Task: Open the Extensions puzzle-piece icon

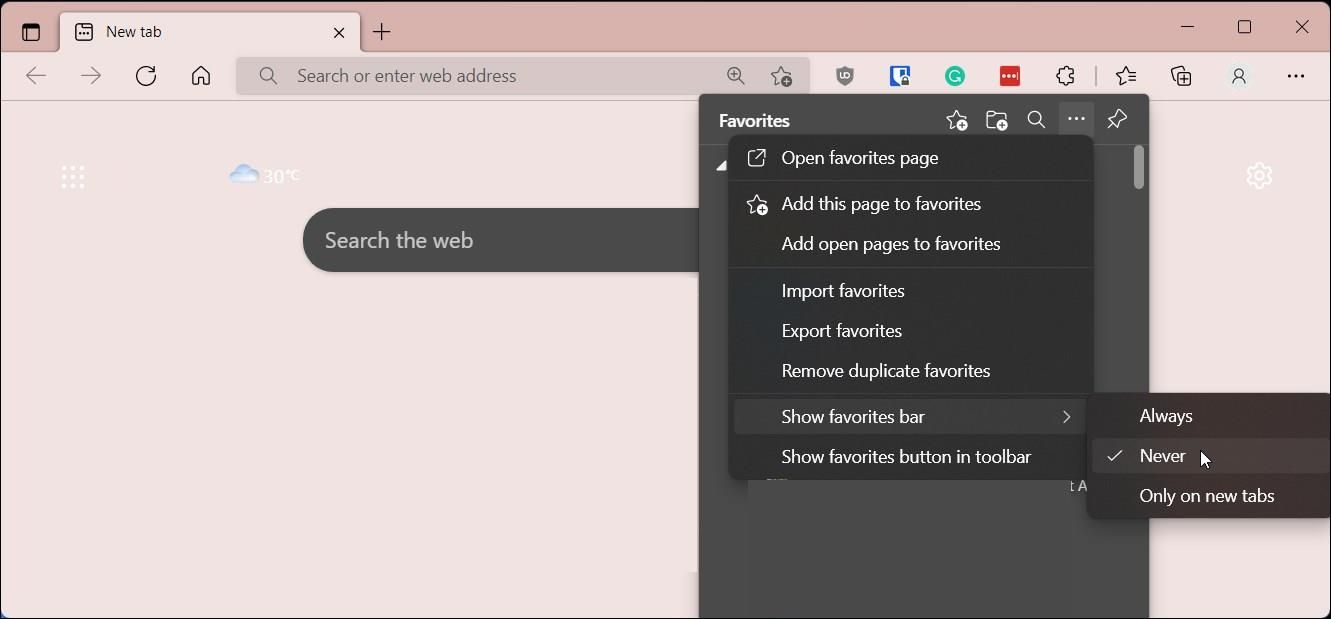Action: [x=1065, y=76]
